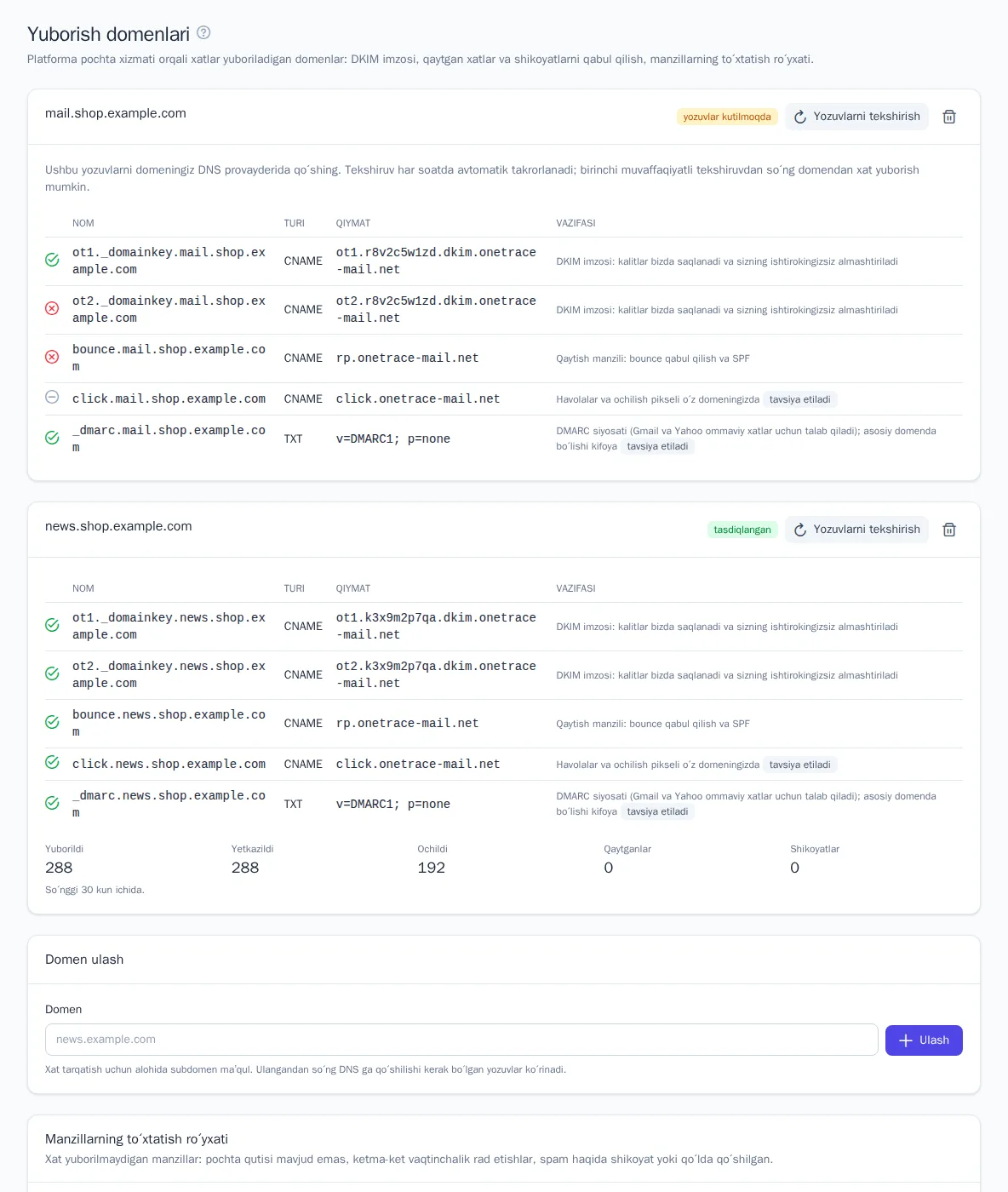Viewport: 1008px width, 1192px height.
Task: Select v=DMARC1; p=none value for _dmarc.mail.shop.example.com
Action: 393,439
